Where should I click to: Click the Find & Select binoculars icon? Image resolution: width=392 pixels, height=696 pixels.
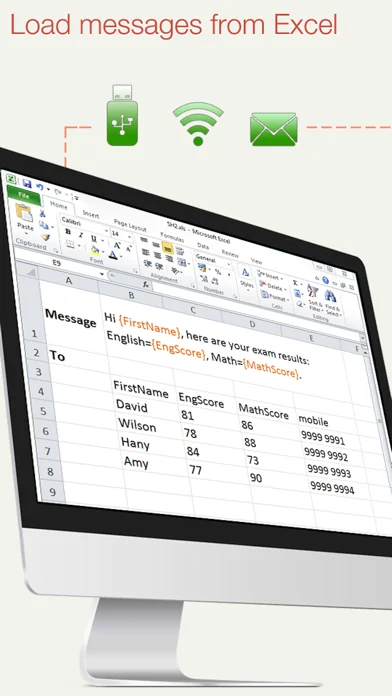click(330, 296)
